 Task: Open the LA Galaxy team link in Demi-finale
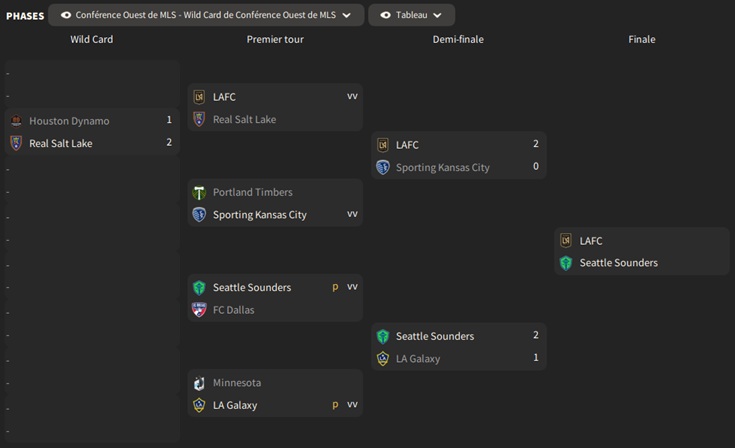[417, 359]
